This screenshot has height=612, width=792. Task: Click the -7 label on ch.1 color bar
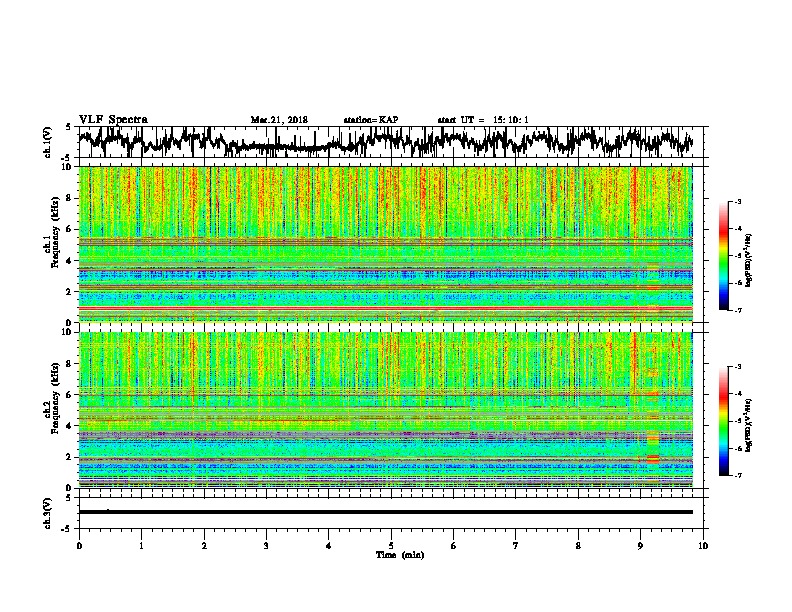coord(737,310)
